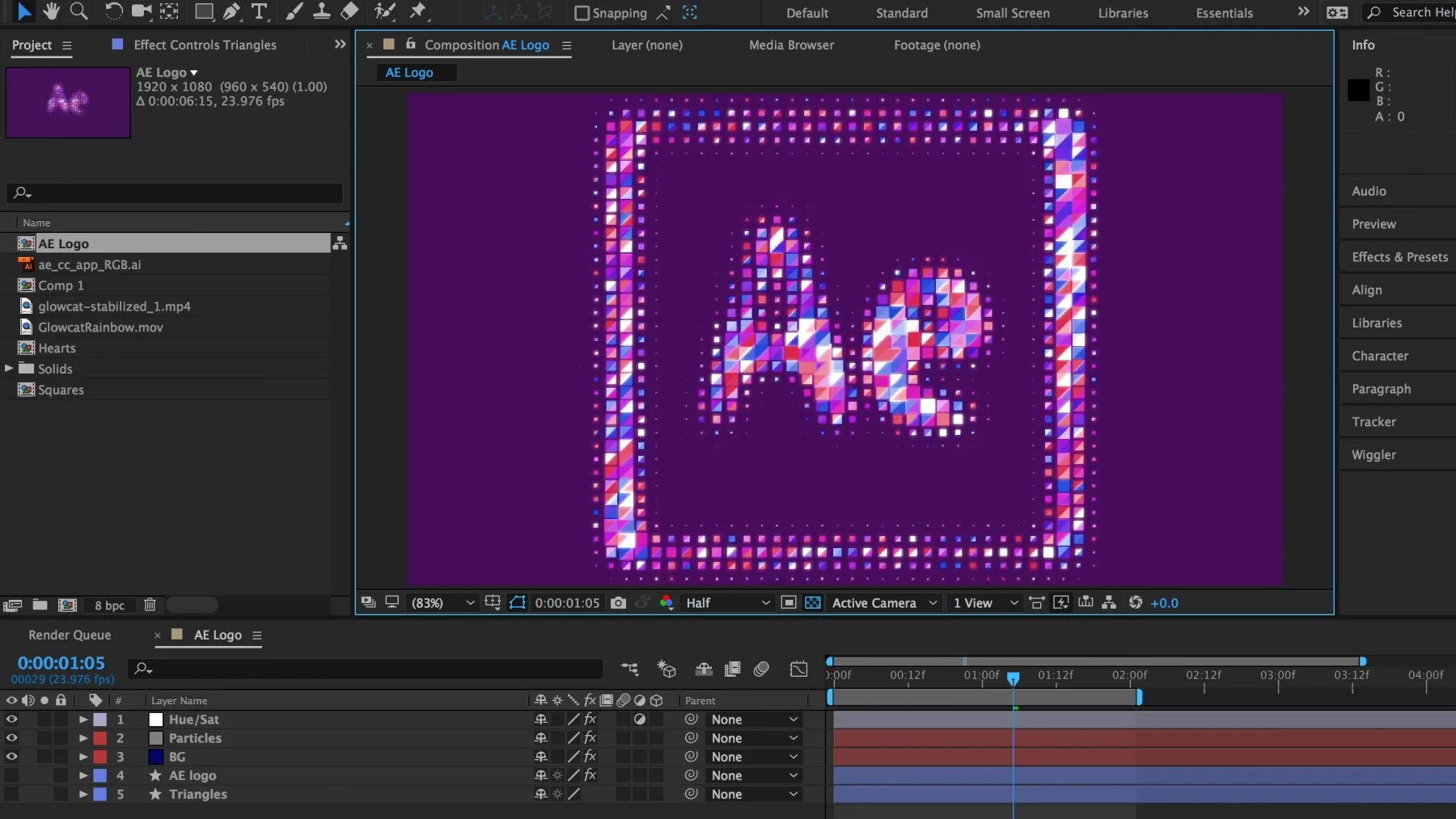This screenshot has height=819, width=1456.
Task: Open the Show Channel color management button
Action: [x=667, y=603]
